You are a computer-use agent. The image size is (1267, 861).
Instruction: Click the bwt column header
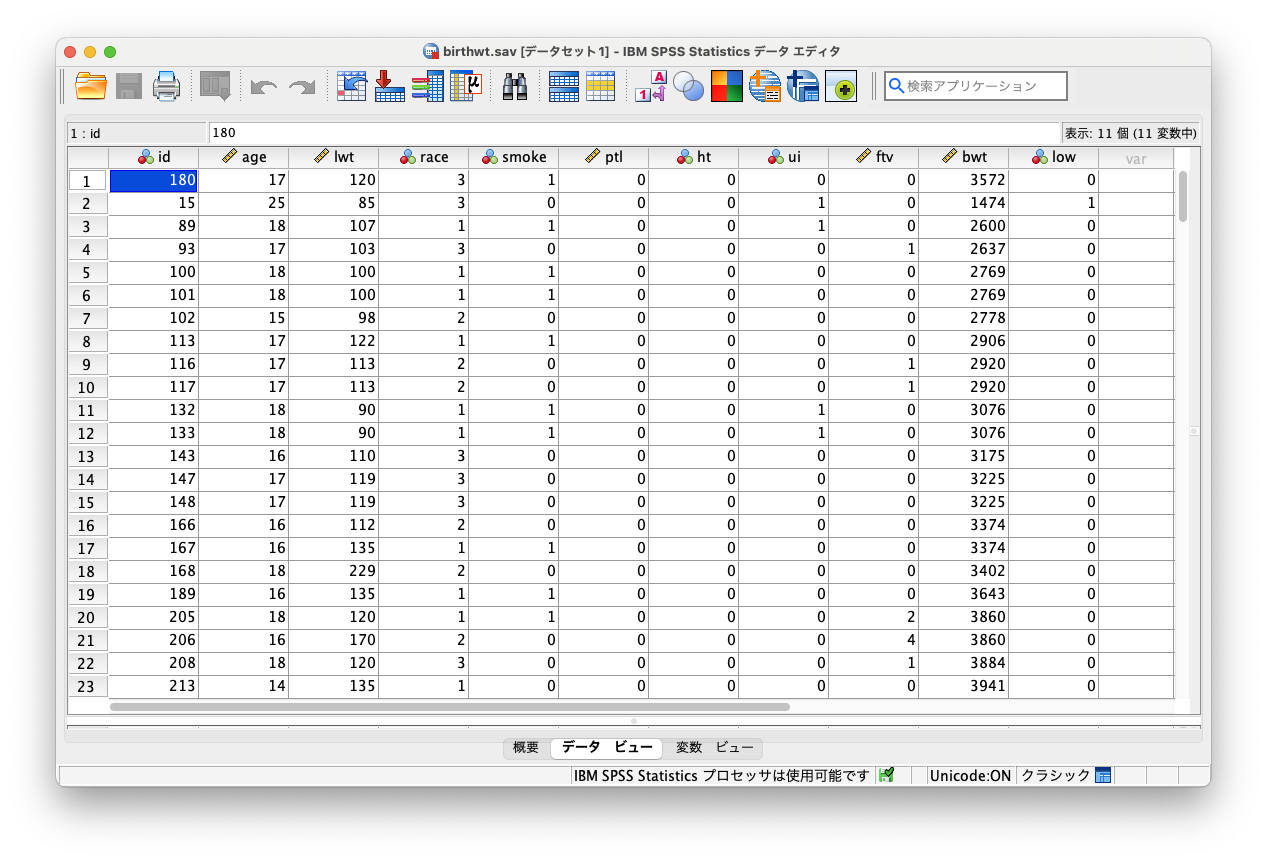963,158
